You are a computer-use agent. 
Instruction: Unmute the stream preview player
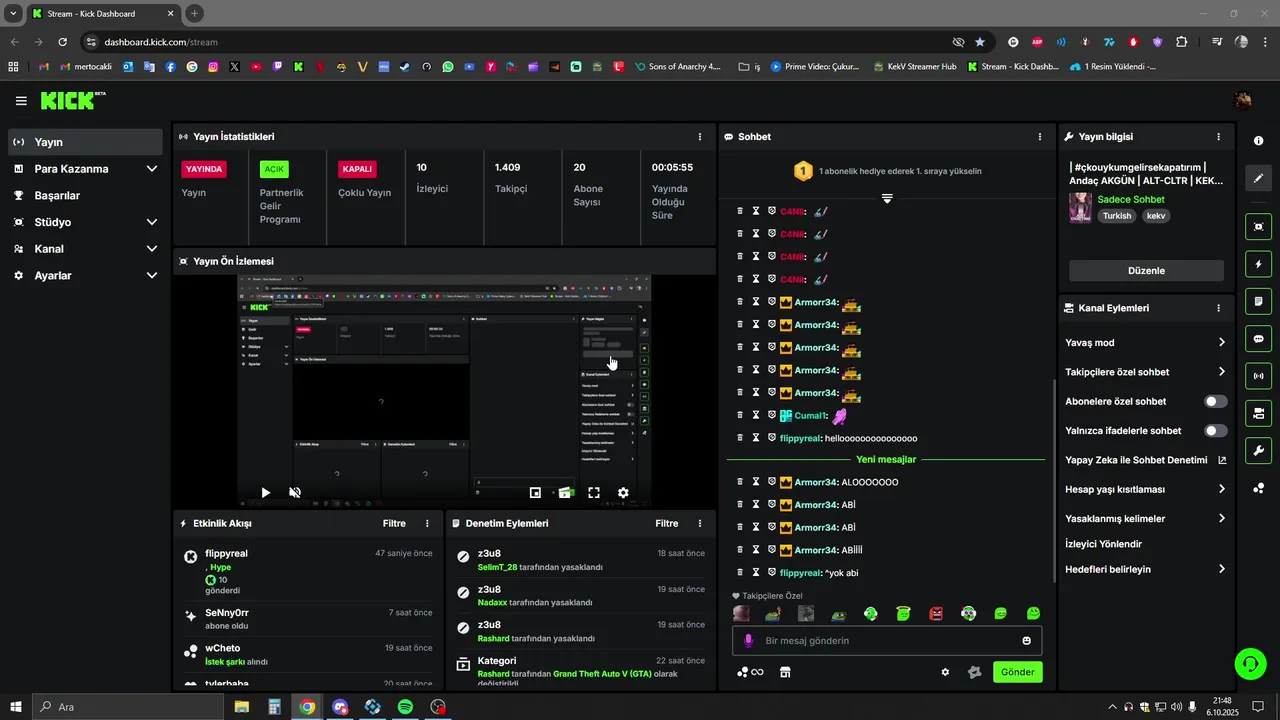click(x=295, y=492)
